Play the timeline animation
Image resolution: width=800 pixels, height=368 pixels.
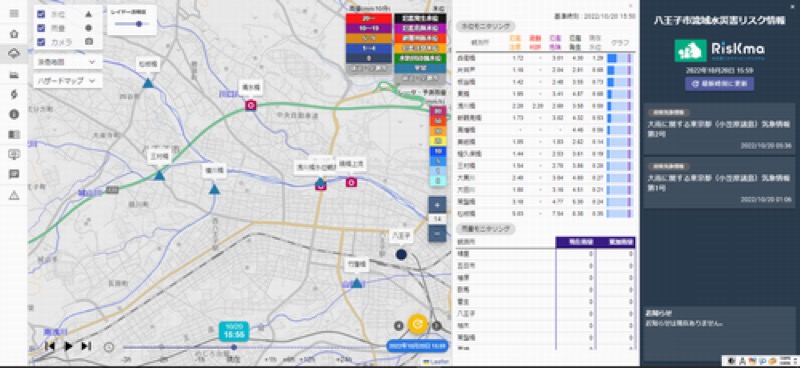pyautogui.click(x=68, y=346)
